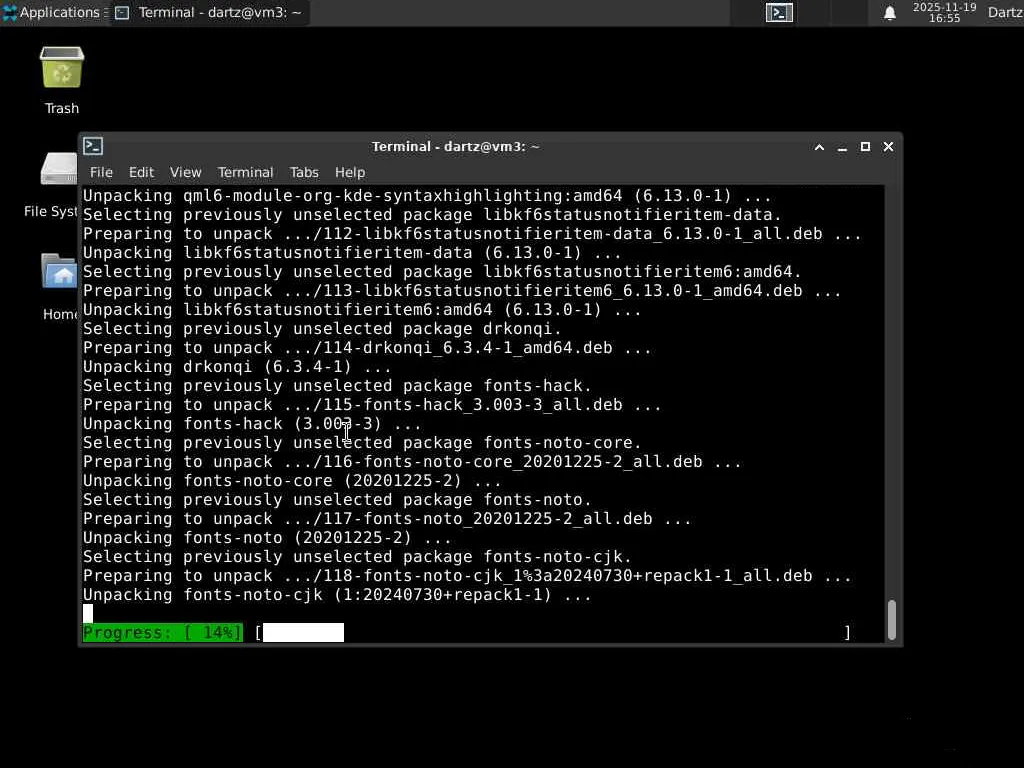Open the Terminal menu
Screen dimensions: 1024x768
pyautogui.click(x=246, y=172)
